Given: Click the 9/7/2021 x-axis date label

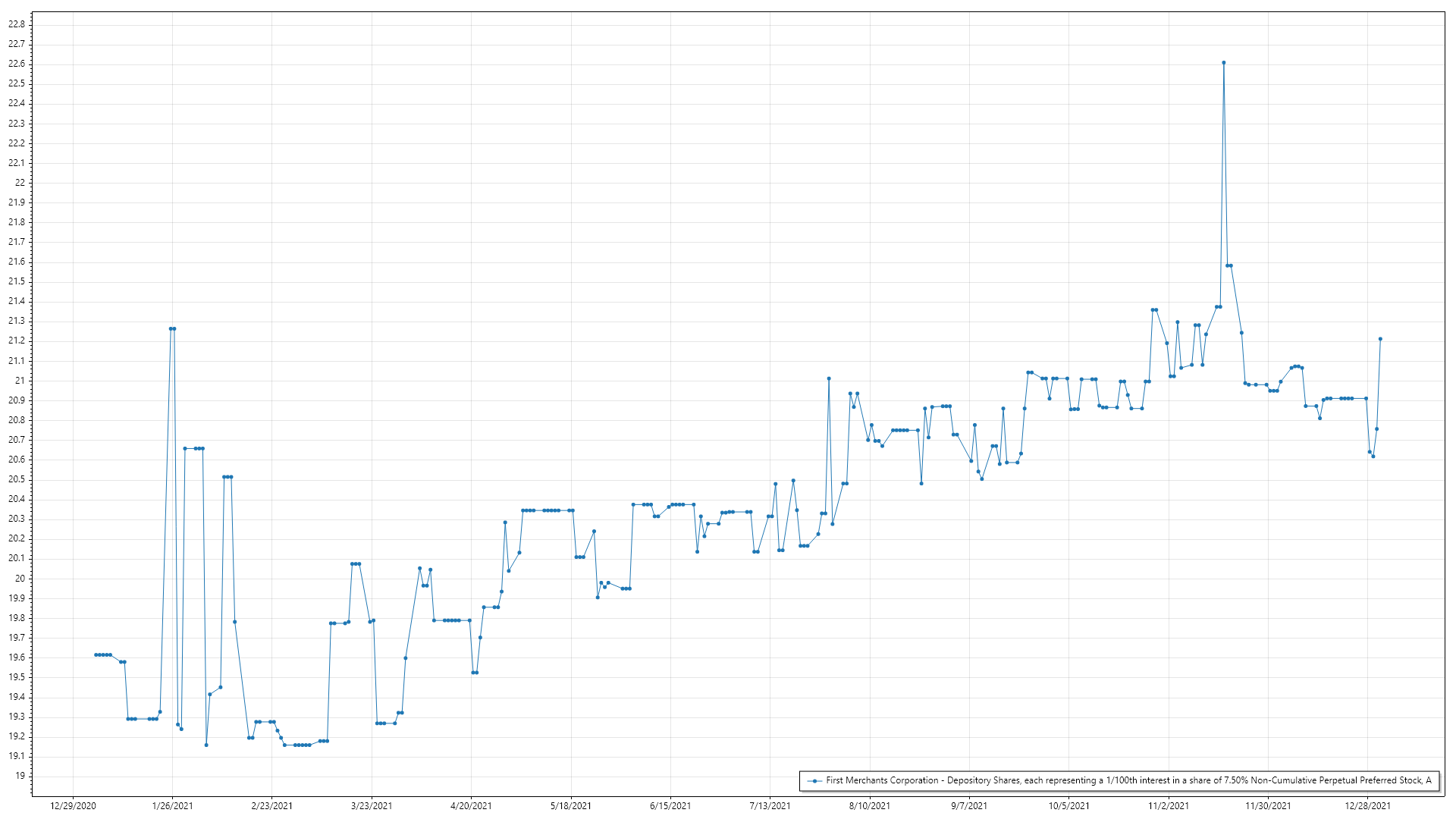Looking at the screenshot, I should [x=969, y=805].
